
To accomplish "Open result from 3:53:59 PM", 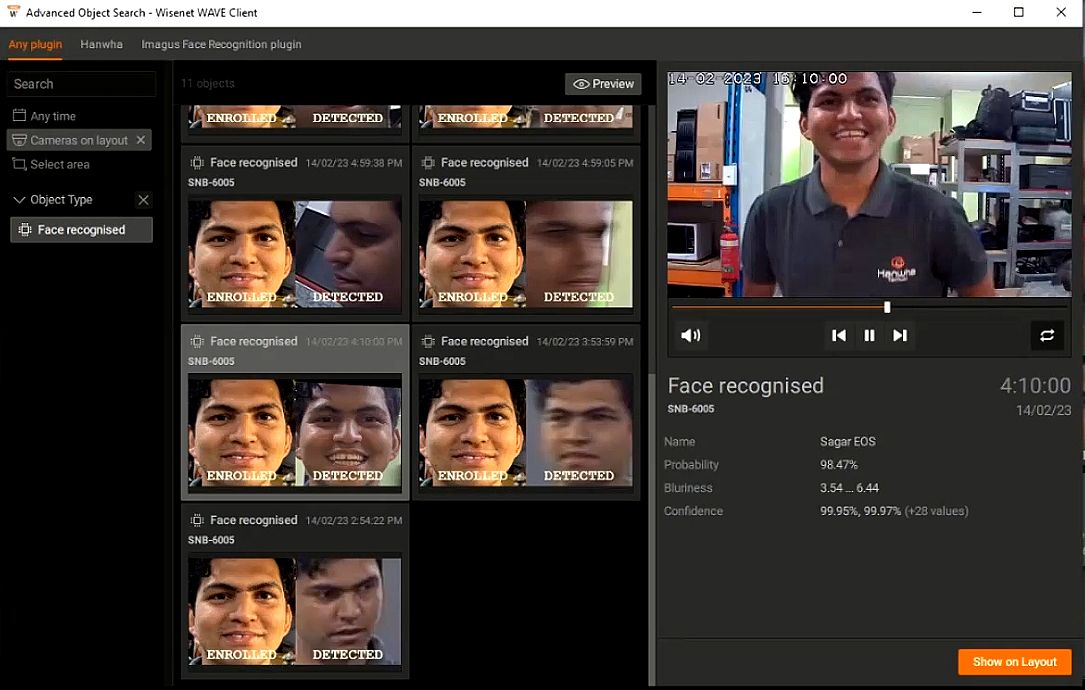I will tap(526, 412).
